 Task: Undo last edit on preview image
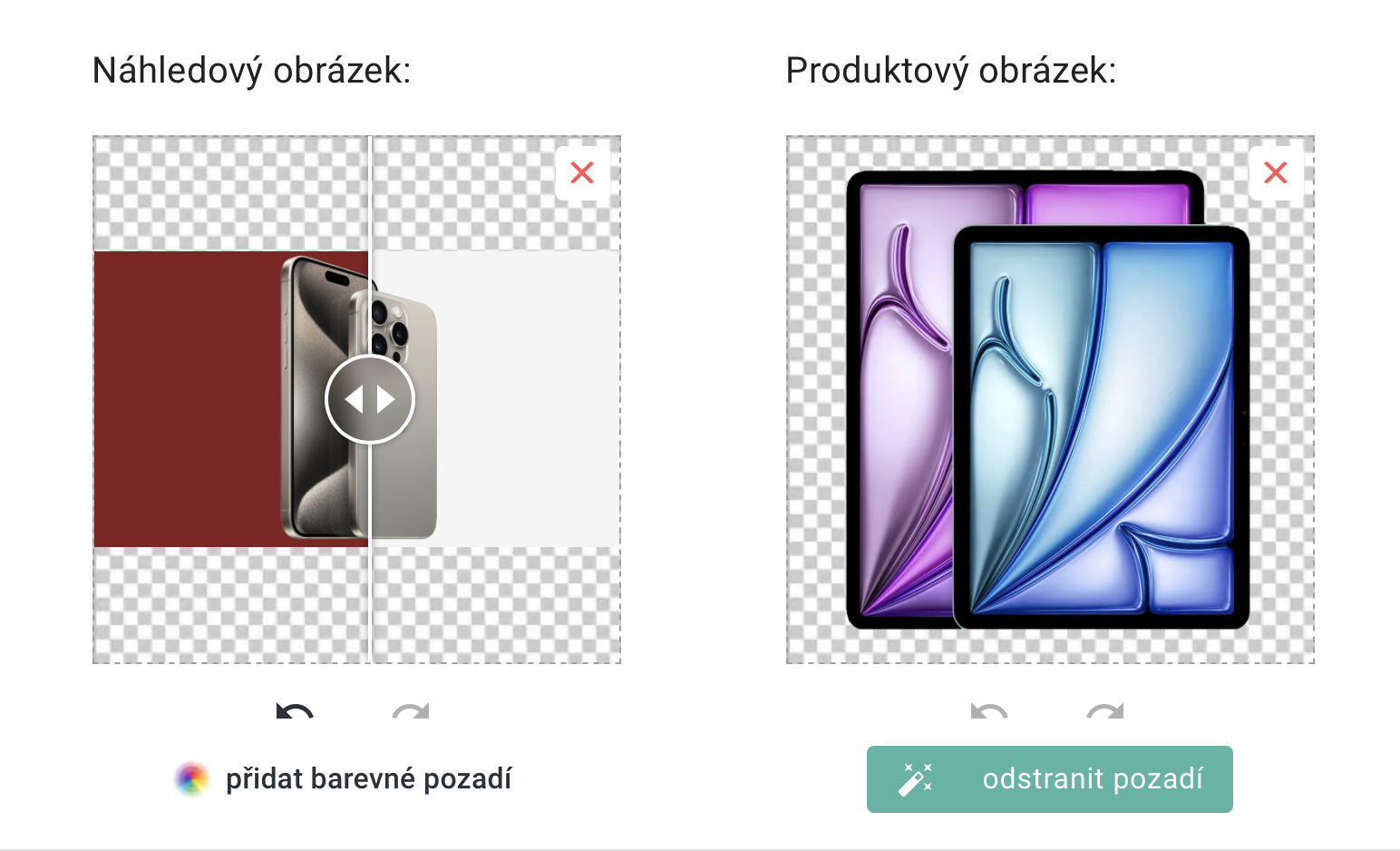pos(295,710)
